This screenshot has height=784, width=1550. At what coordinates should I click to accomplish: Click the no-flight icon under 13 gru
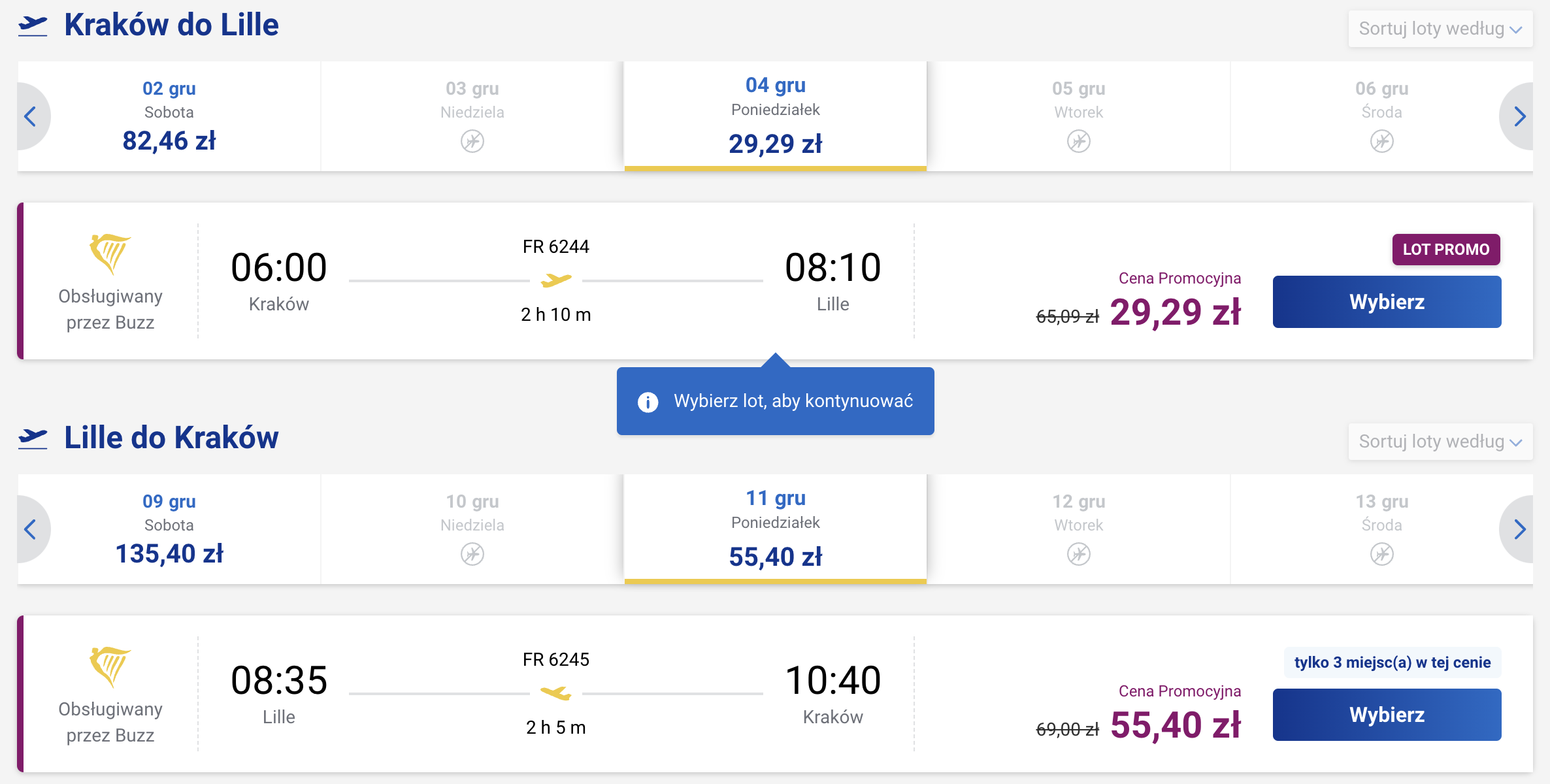[1382, 554]
